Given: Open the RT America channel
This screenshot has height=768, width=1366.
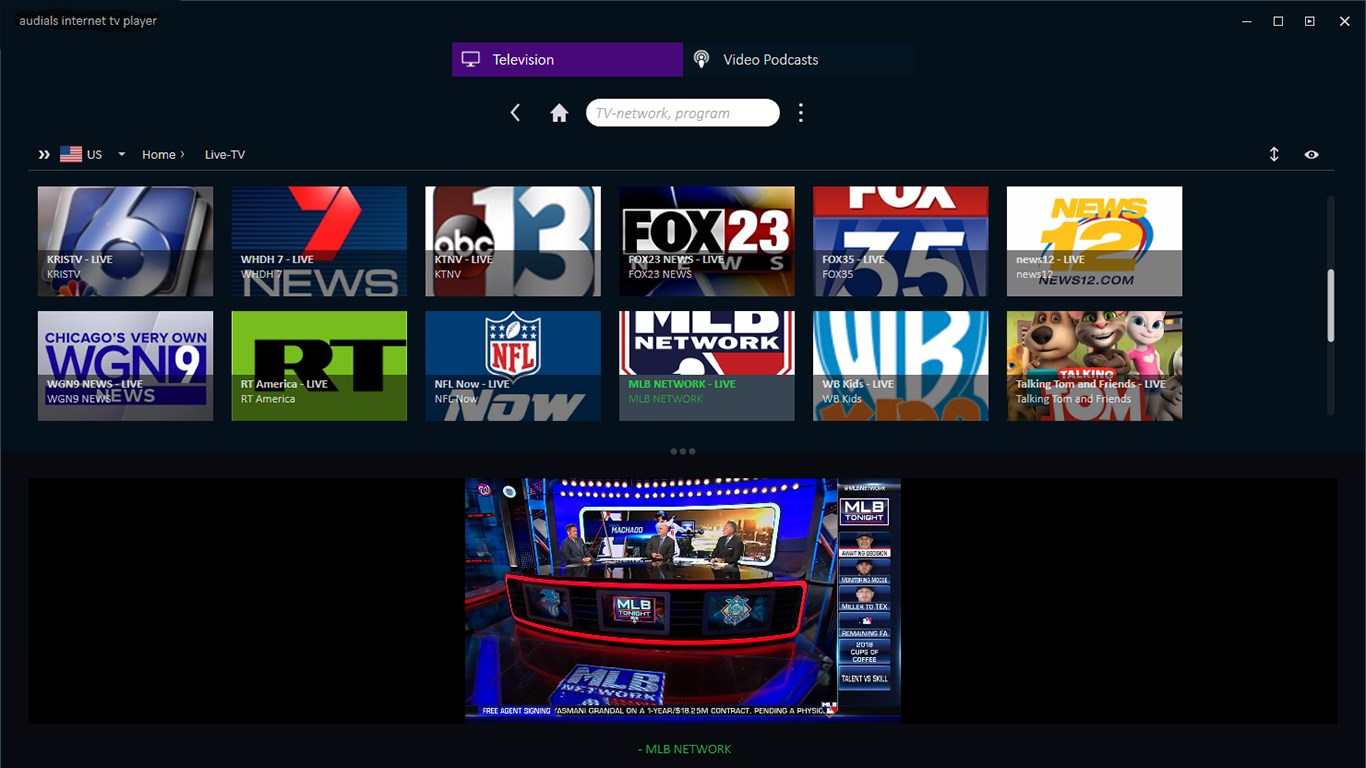Looking at the screenshot, I should (x=319, y=366).
